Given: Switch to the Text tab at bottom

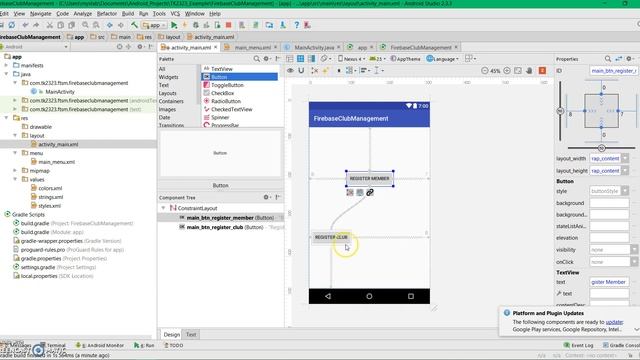Looking at the screenshot, I should 191,334.
